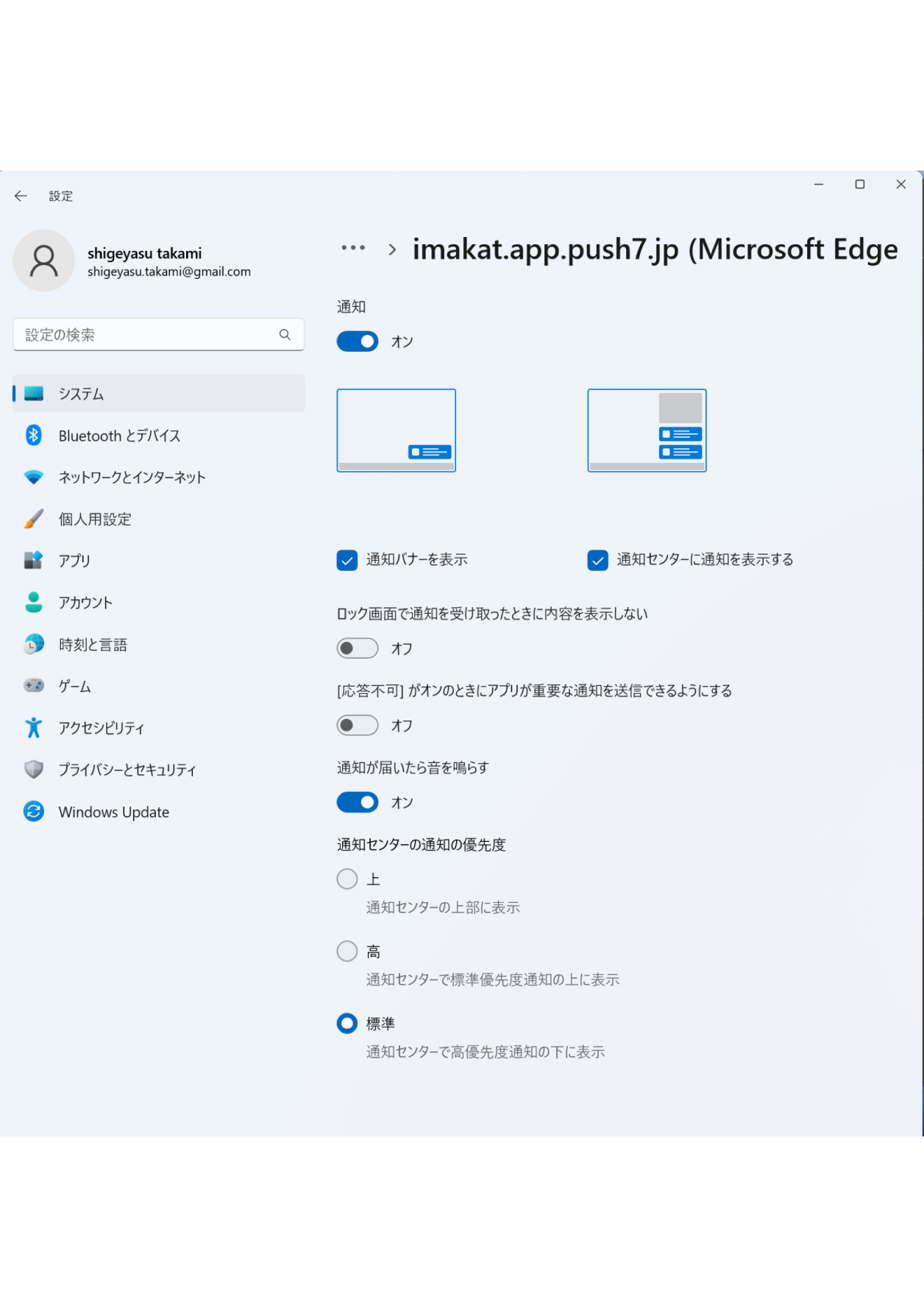
Task: Click the back arrow in Settings
Action: tap(21, 196)
